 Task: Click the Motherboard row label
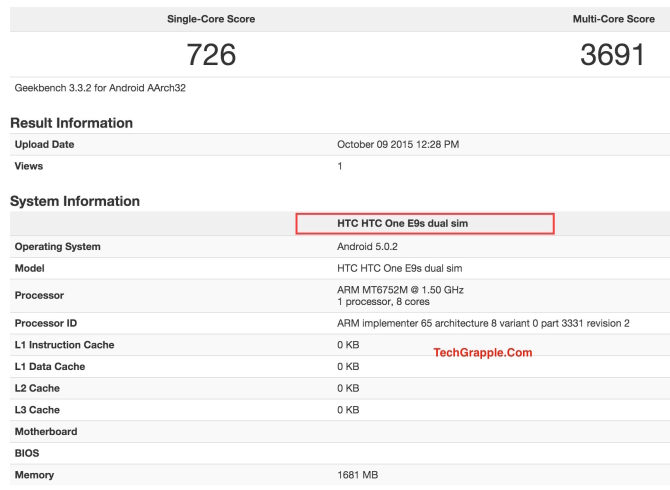pos(46,432)
